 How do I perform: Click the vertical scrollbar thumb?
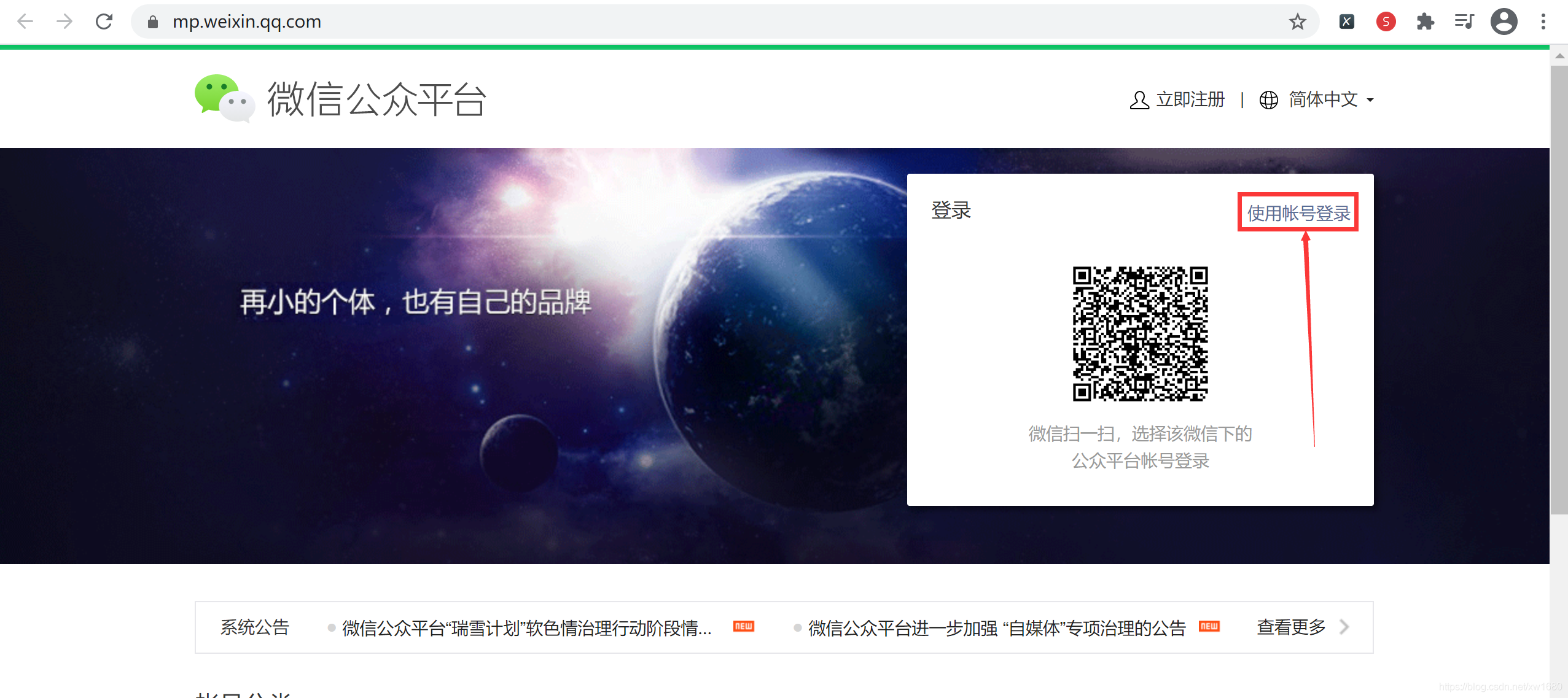click(1559, 290)
